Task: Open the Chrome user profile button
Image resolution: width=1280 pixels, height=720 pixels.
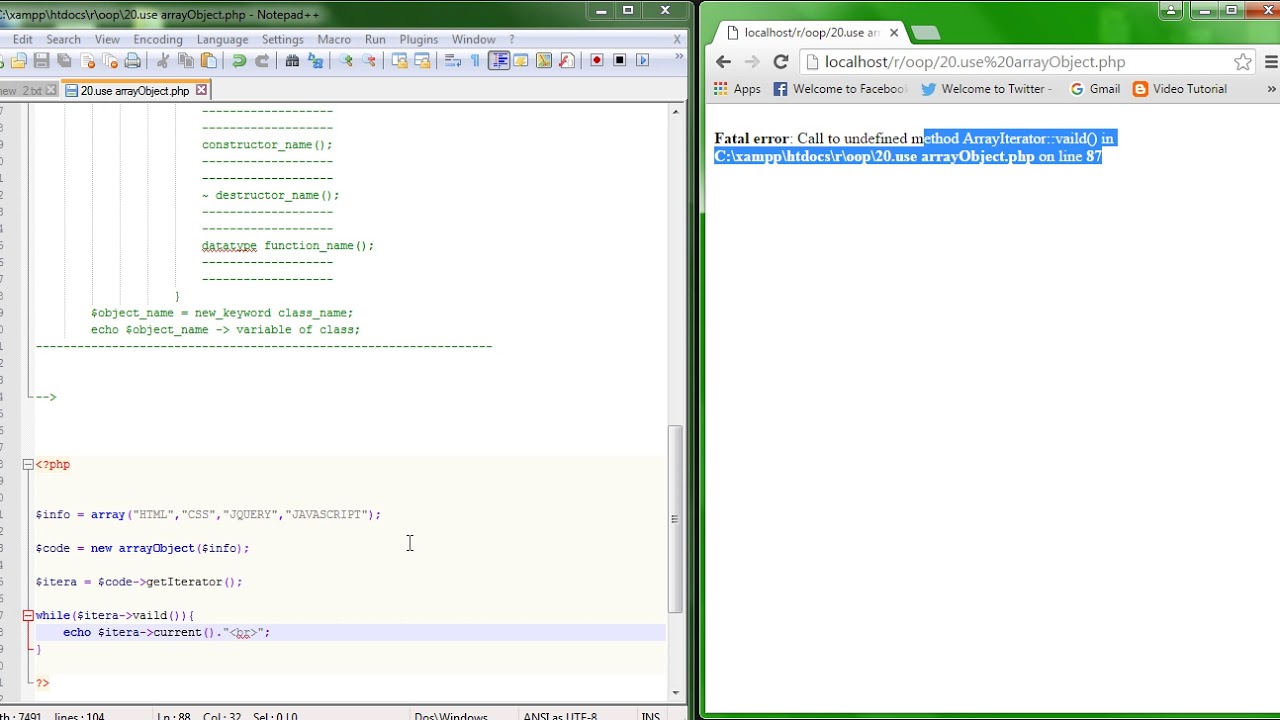Action: [x=1171, y=11]
